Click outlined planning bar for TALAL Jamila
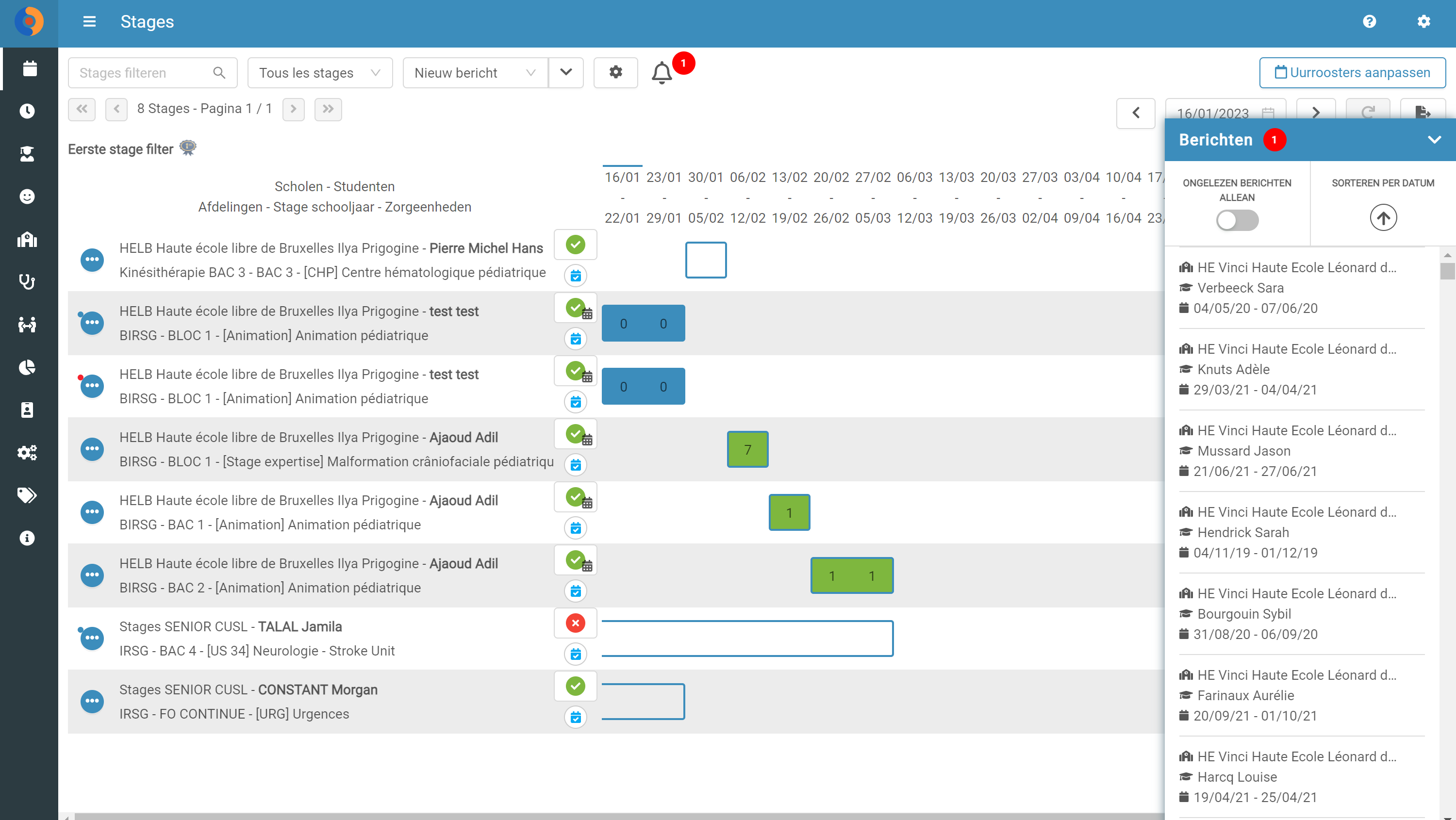The height and width of the screenshot is (820, 1456). coord(747,639)
